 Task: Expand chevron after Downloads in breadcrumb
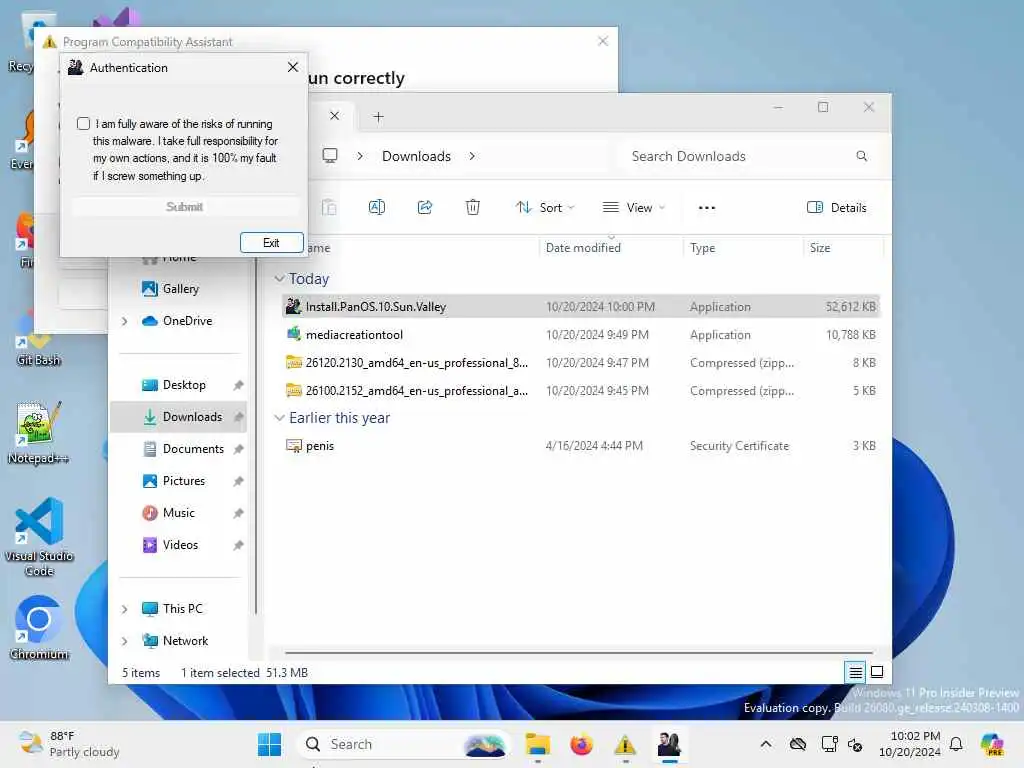pyautogui.click(x=472, y=156)
